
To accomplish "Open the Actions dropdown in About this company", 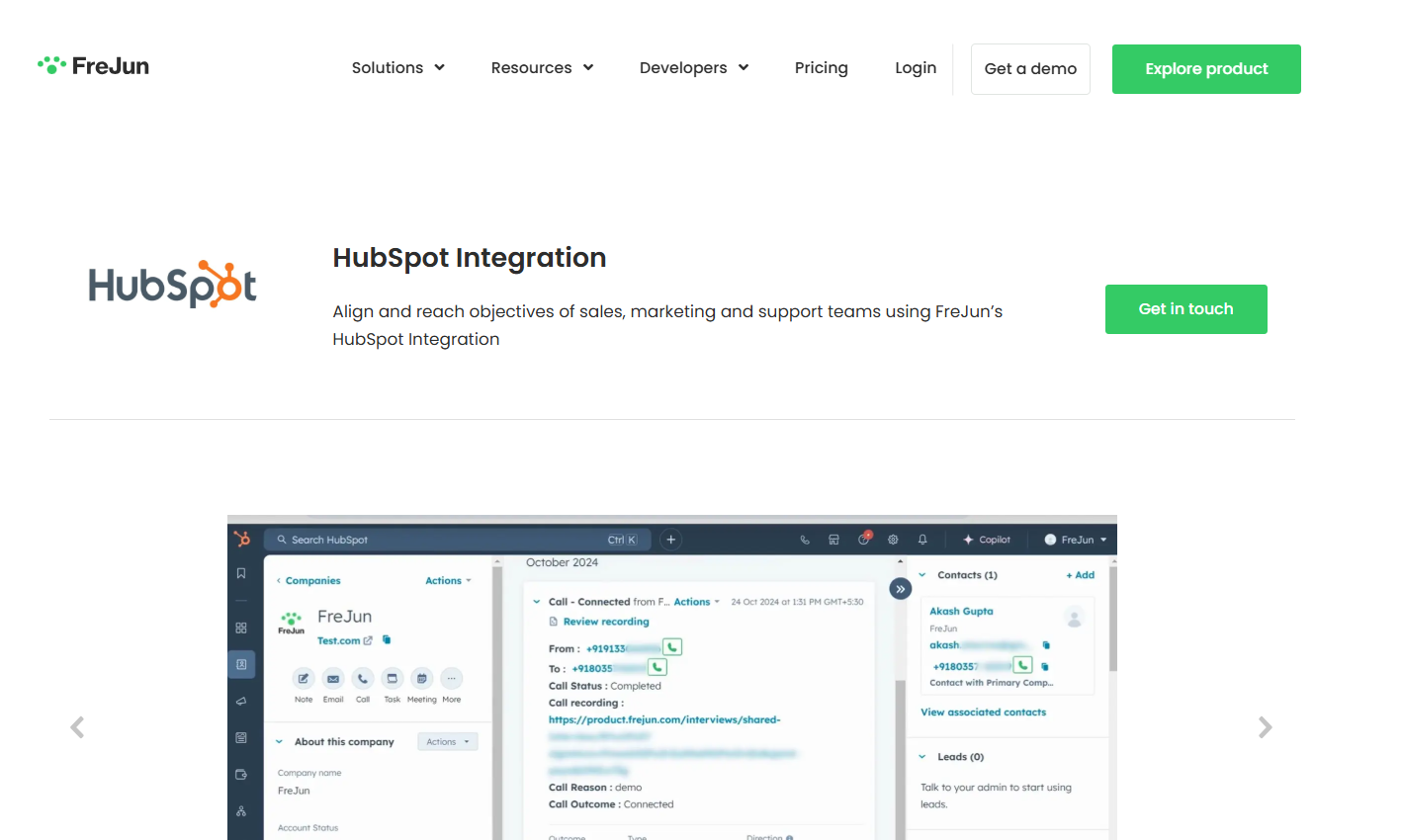I will (x=447, y=741).
